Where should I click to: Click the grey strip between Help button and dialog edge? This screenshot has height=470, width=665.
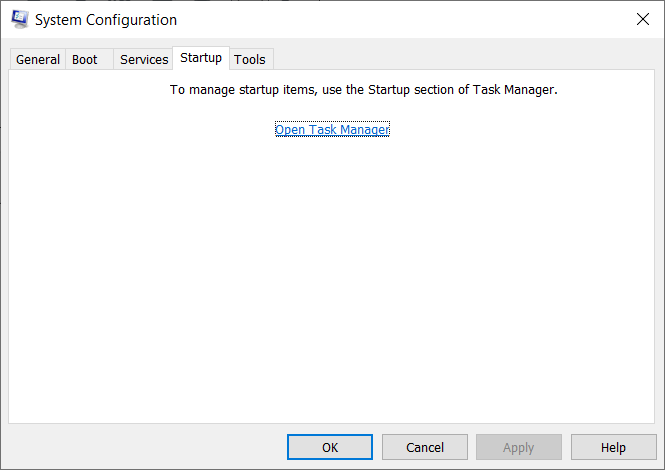[x=660, y=447]
